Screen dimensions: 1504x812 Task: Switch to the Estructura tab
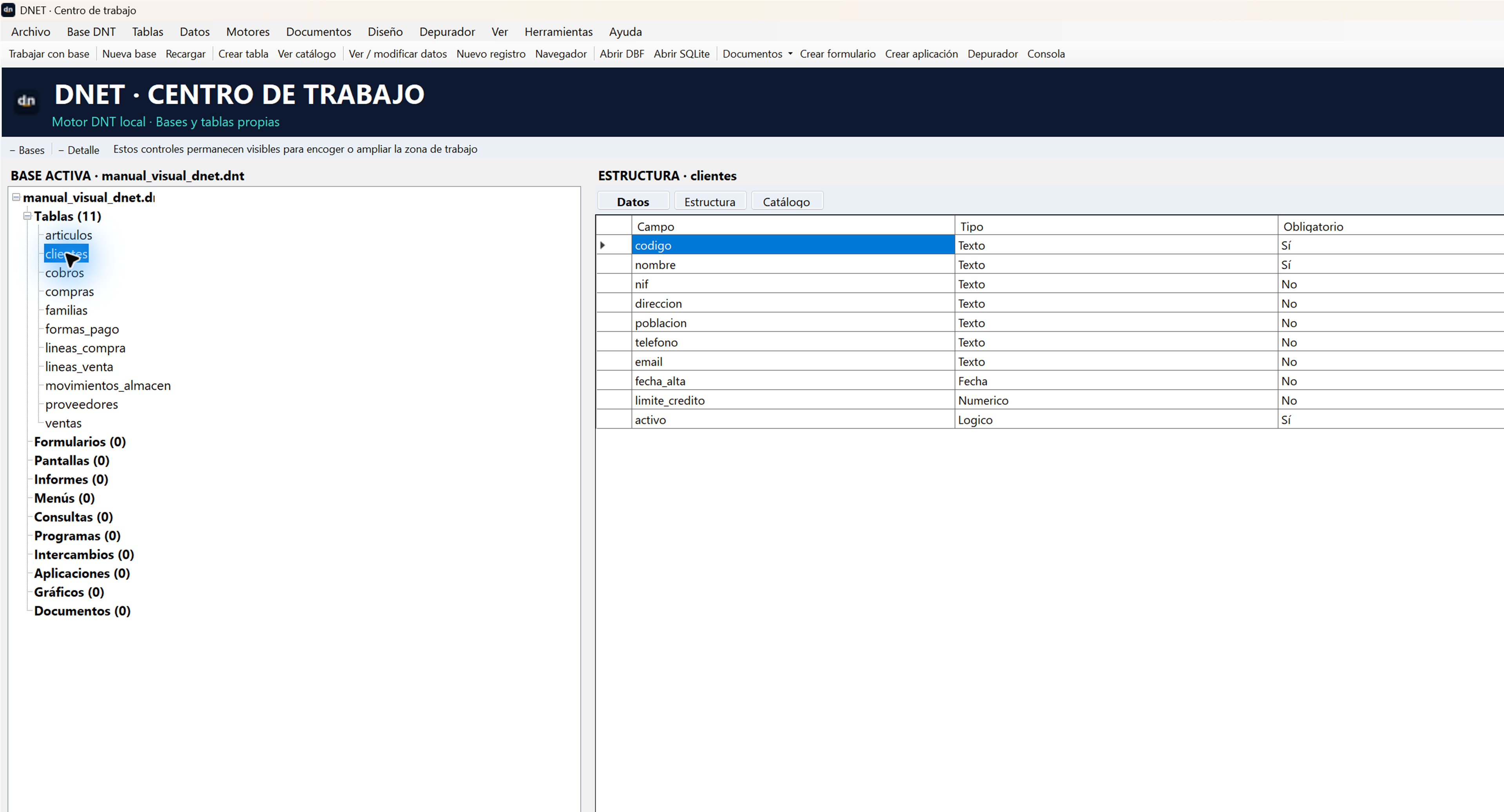point(710,201)
